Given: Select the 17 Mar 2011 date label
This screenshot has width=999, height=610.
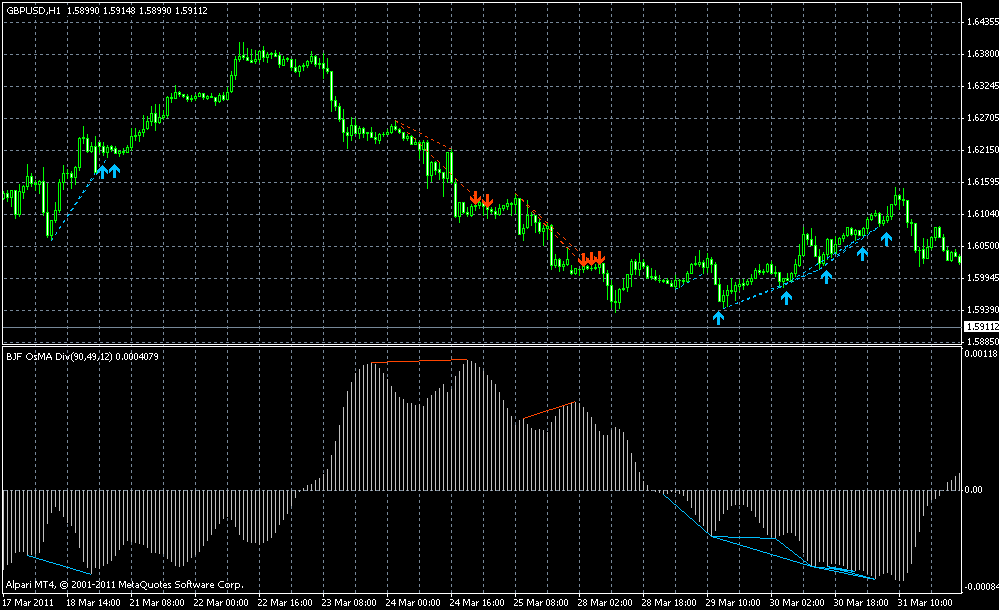Looking at the screenshot, I should (28, 603).
